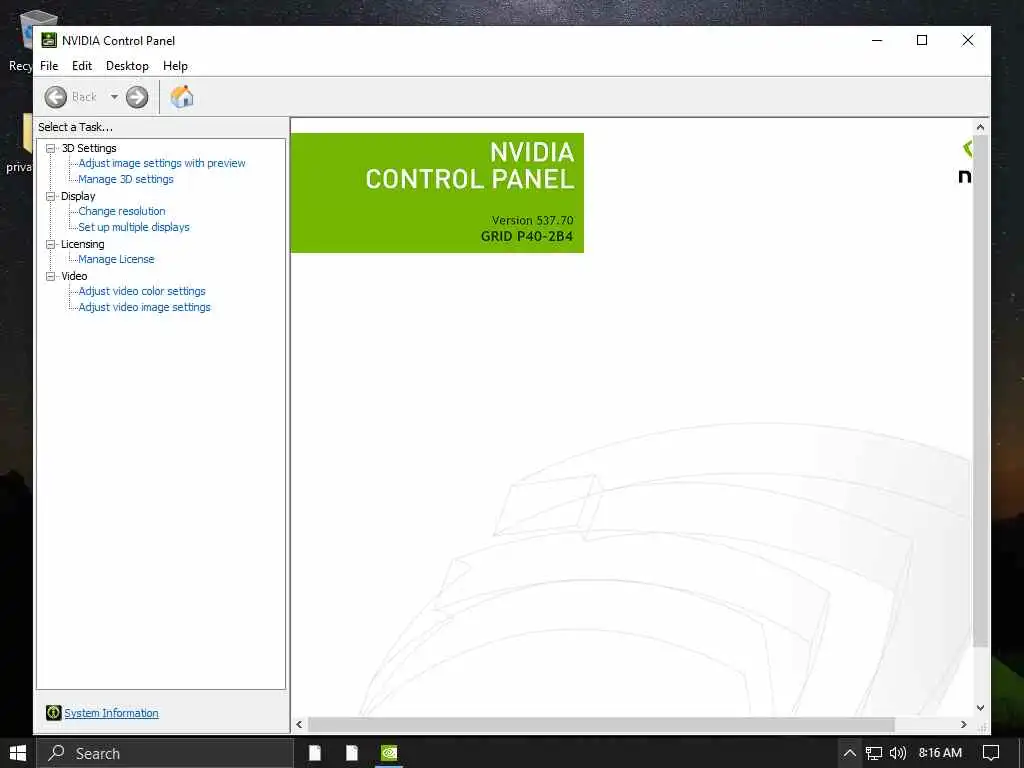Click the second document taskbar icon
The width and height of the screenshot is (1024, 768).
(x=352, y=753)
